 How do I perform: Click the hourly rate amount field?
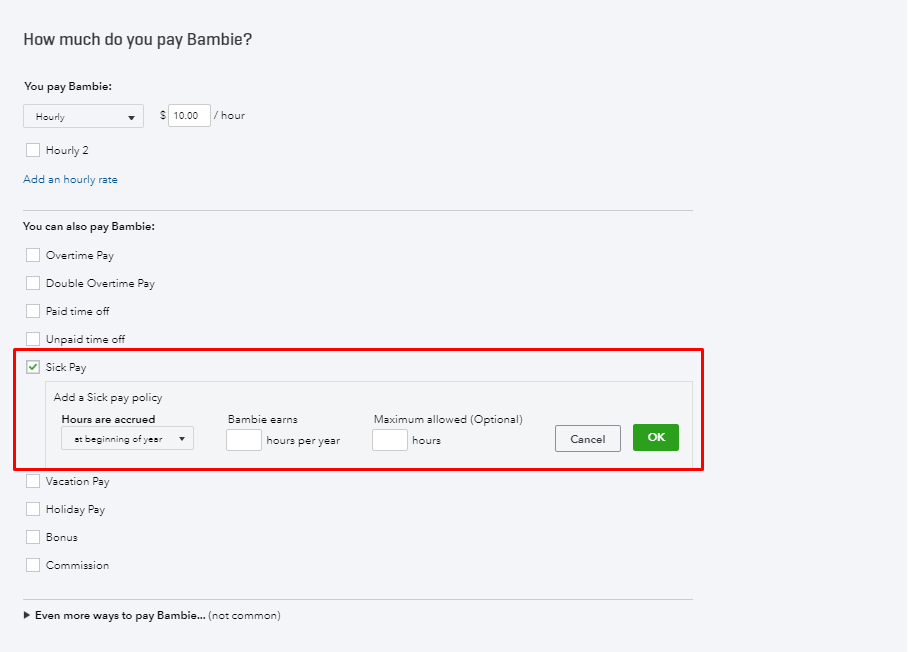click(189, 116)
